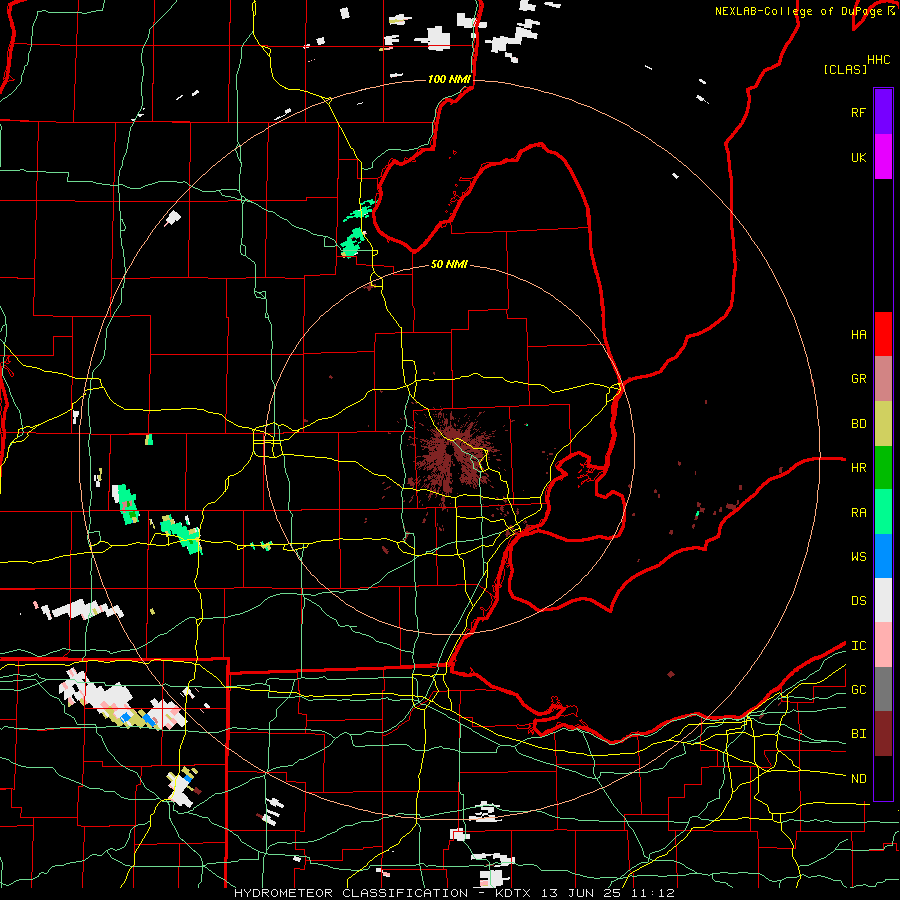Select the gray GC legend swatch

(x=883, y=689)
